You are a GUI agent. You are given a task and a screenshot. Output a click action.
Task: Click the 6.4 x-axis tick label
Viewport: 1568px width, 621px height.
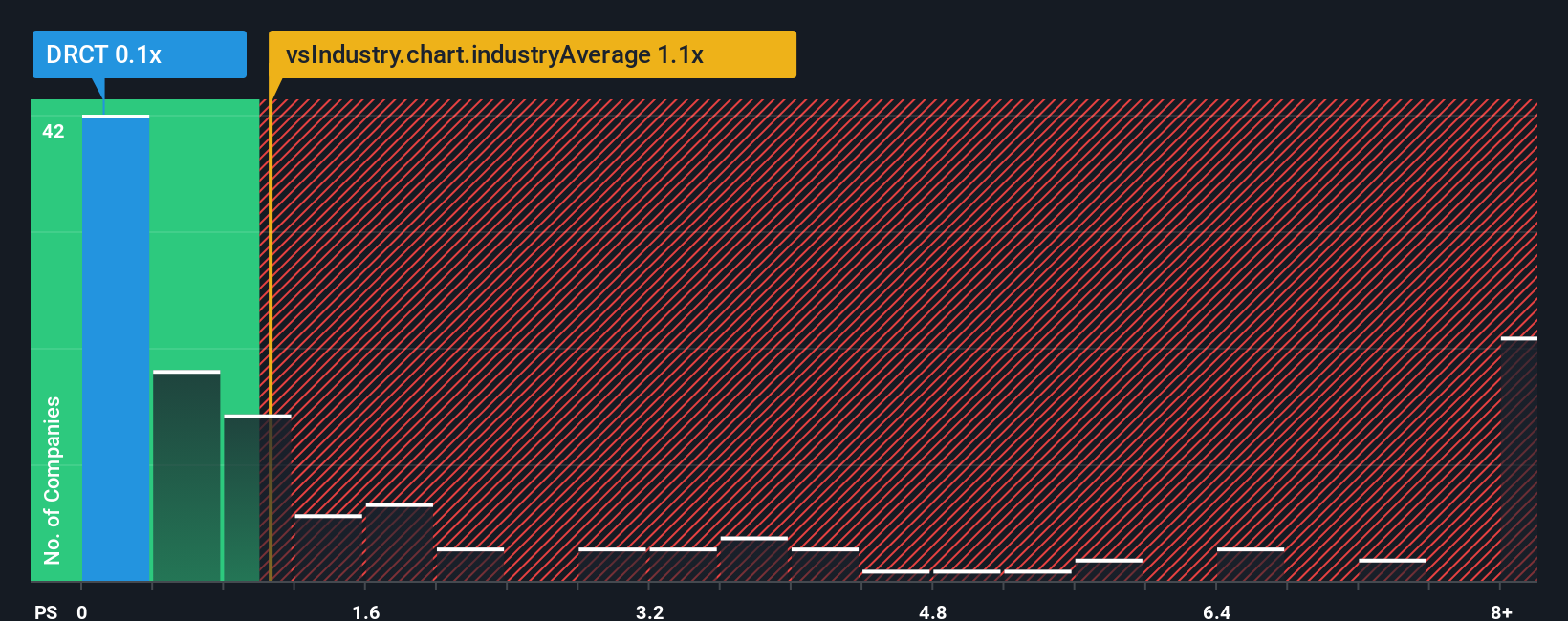pyautogui.click(x=1217, y=611)
